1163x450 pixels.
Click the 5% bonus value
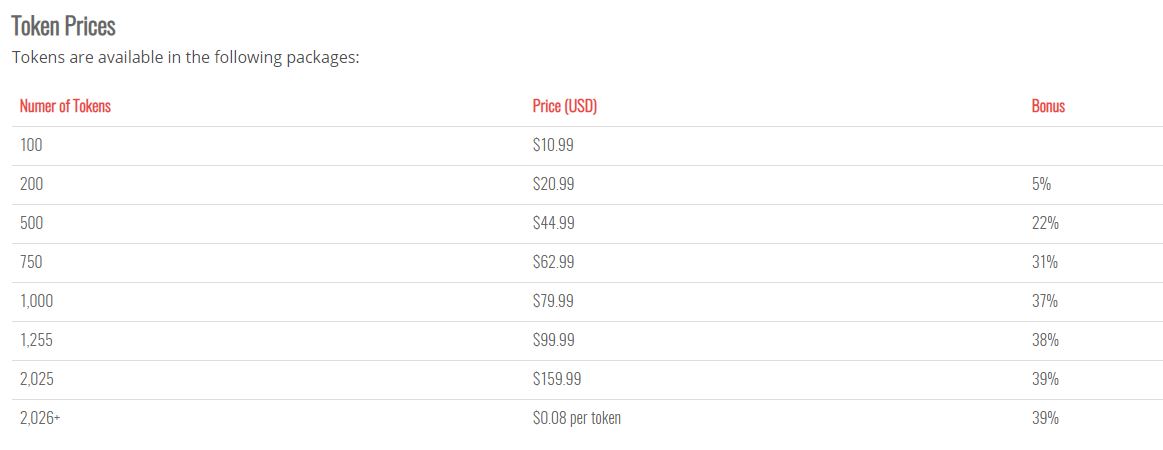(1041, 184)
